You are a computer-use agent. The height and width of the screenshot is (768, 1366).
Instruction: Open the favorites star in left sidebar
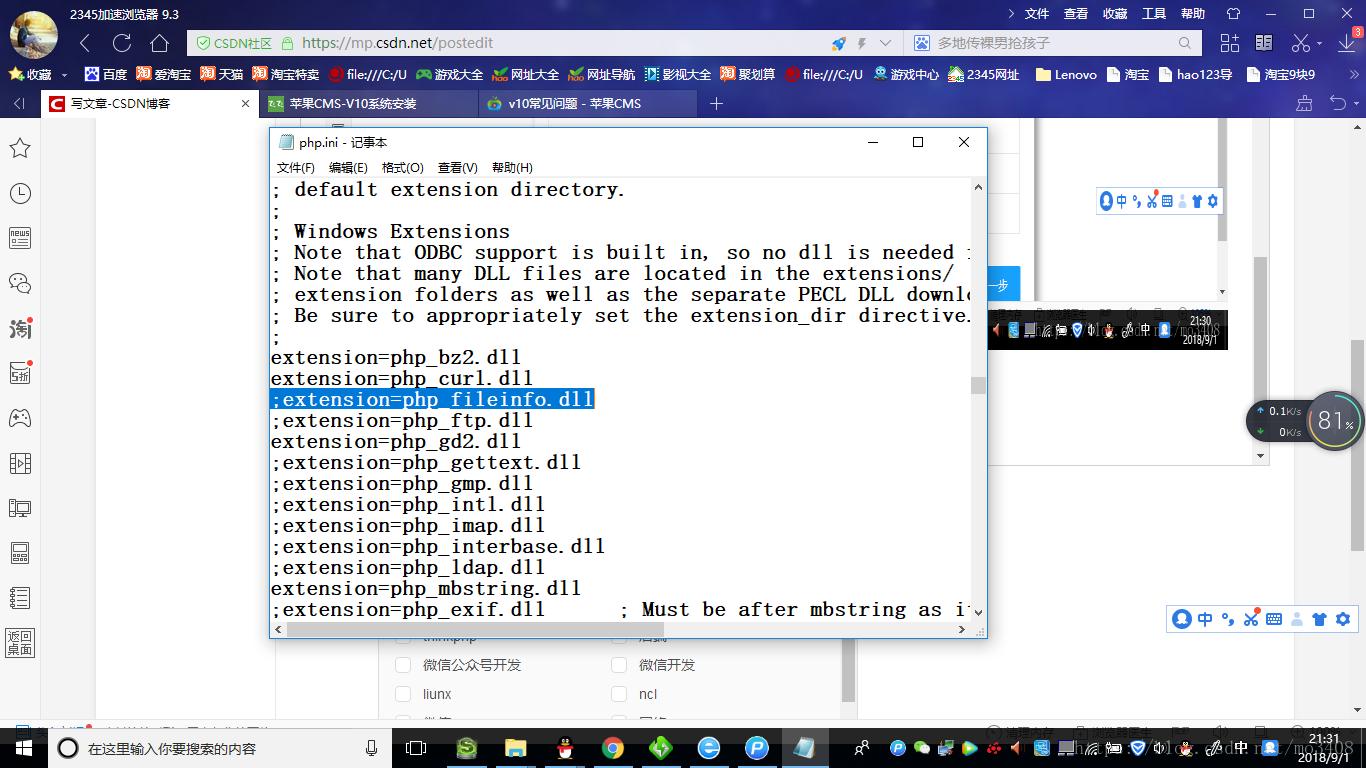pos(20,148)
